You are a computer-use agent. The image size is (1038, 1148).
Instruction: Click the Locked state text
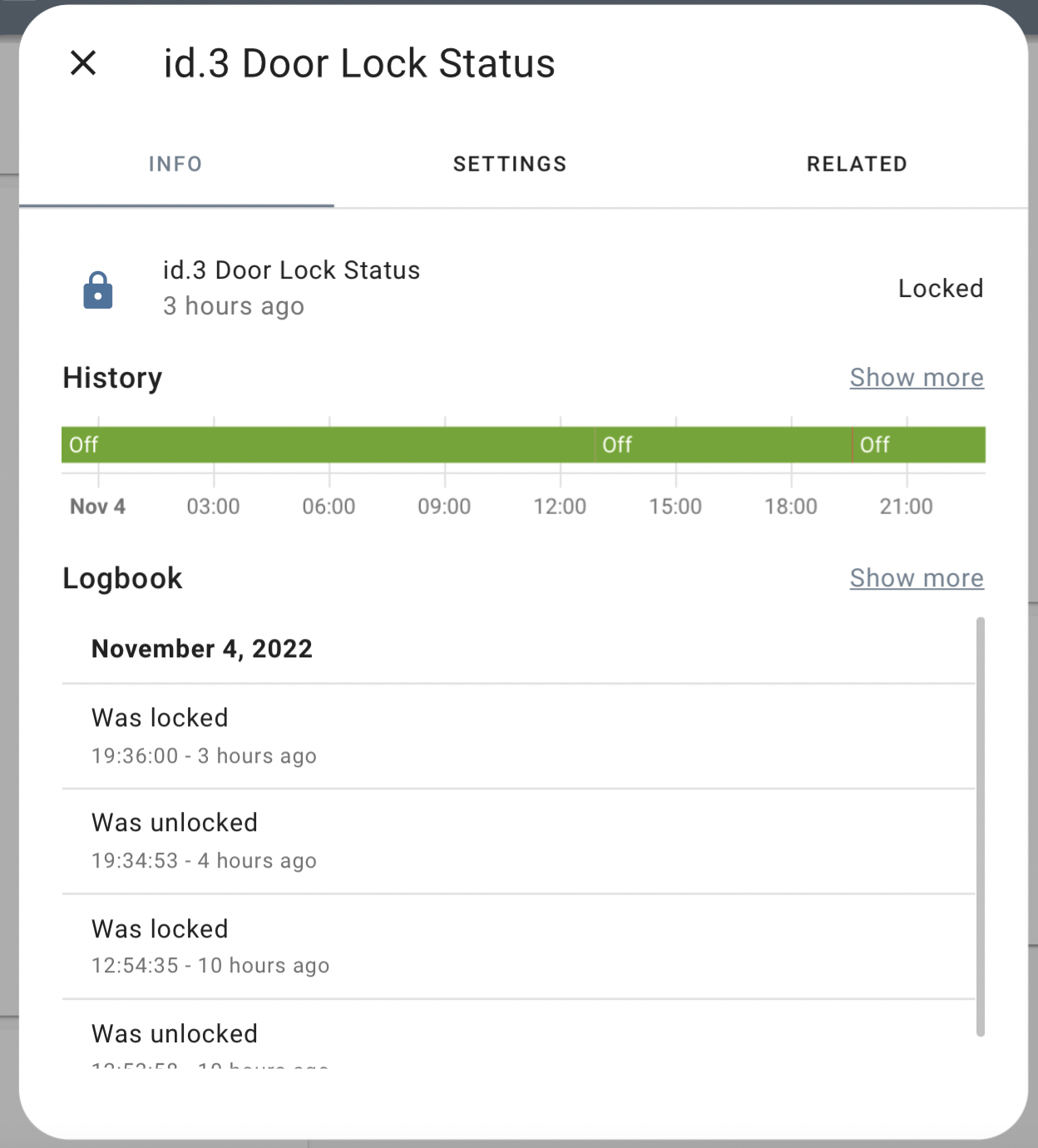pyautogui.click(x=941, y=289)
